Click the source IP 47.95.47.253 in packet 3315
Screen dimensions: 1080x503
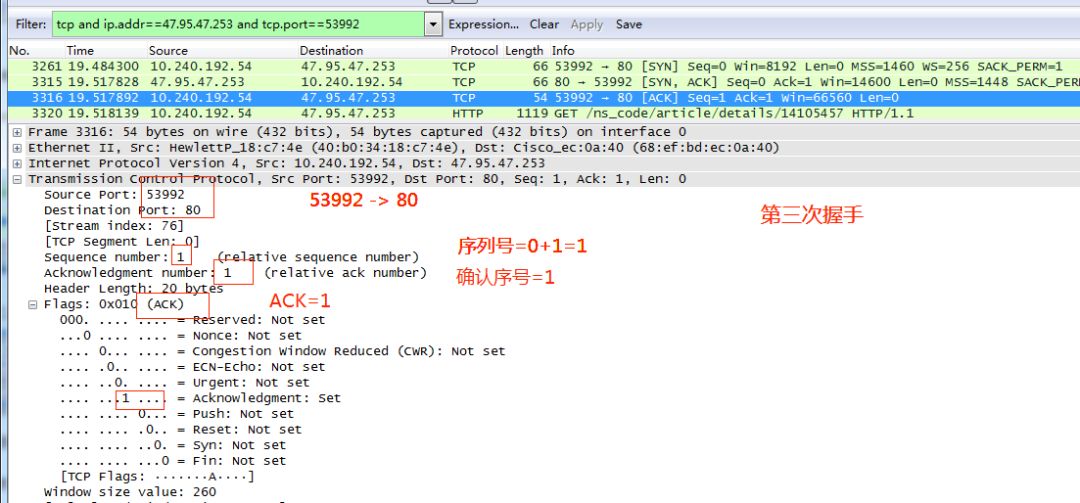(x=197, y=82)
